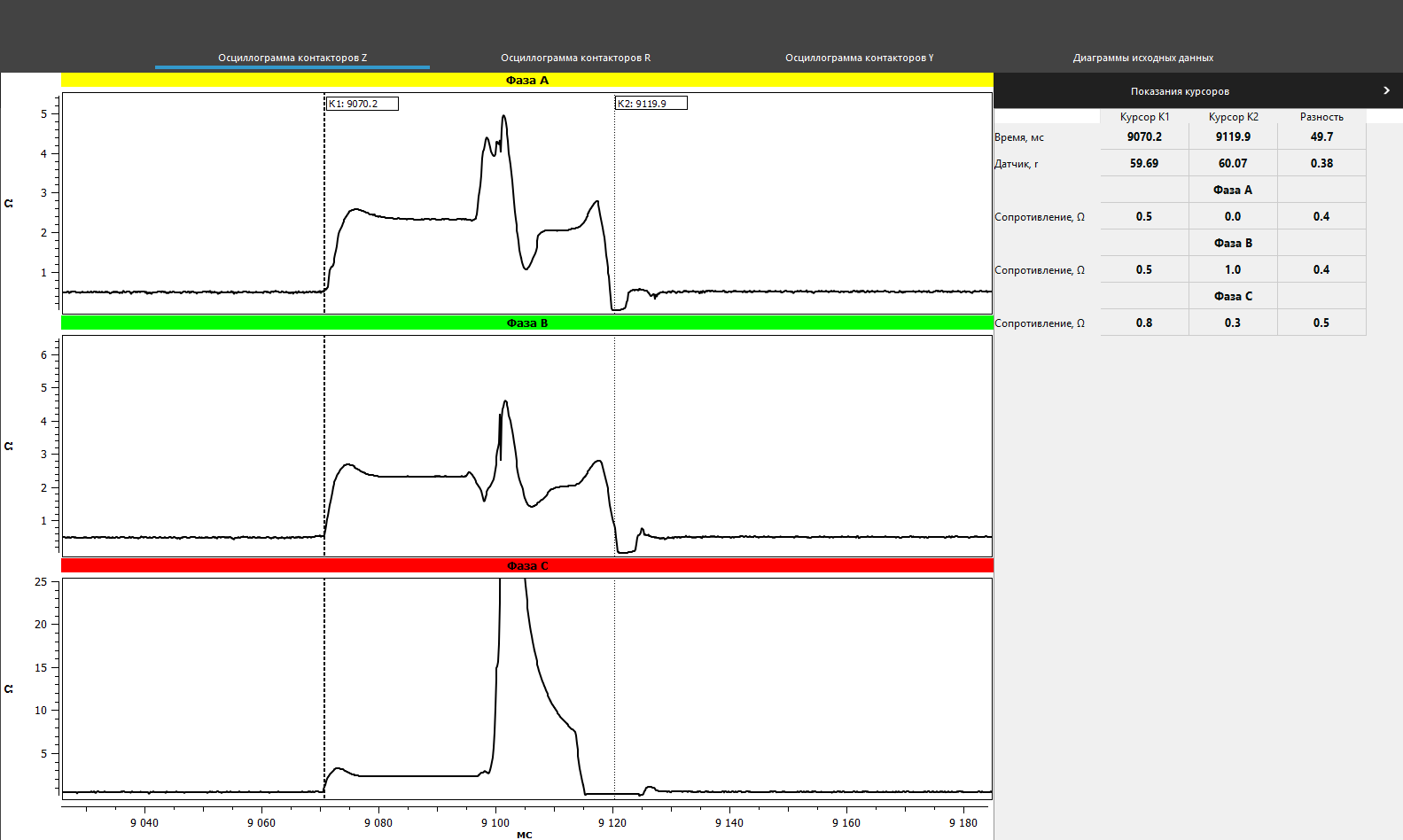Screen dimensions: 1403x840
Task: Switch to Осциллограмма контакторов R tab
Action: tap(575, 58)
